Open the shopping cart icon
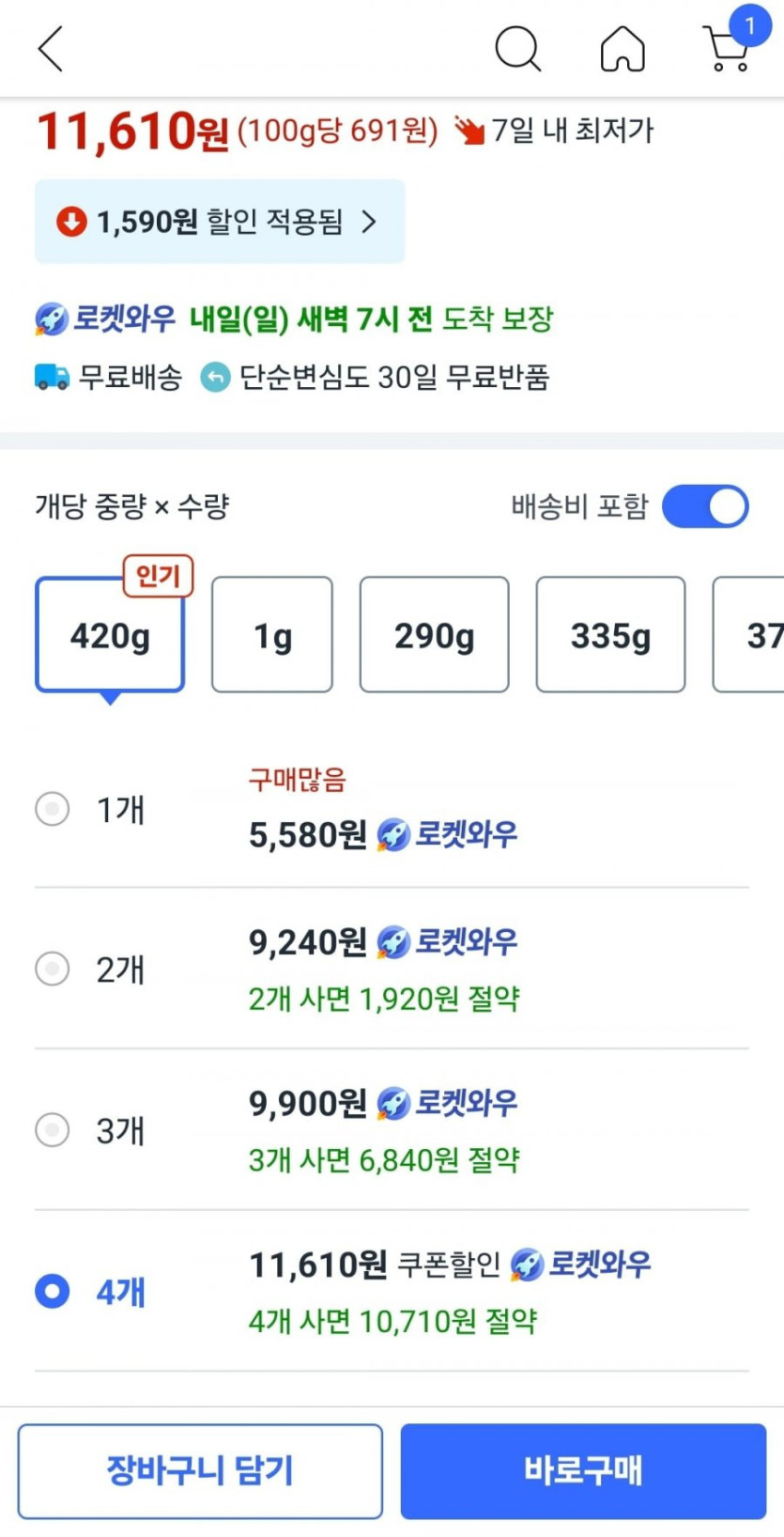784x1537 pixels. click(x=728, y=47)
